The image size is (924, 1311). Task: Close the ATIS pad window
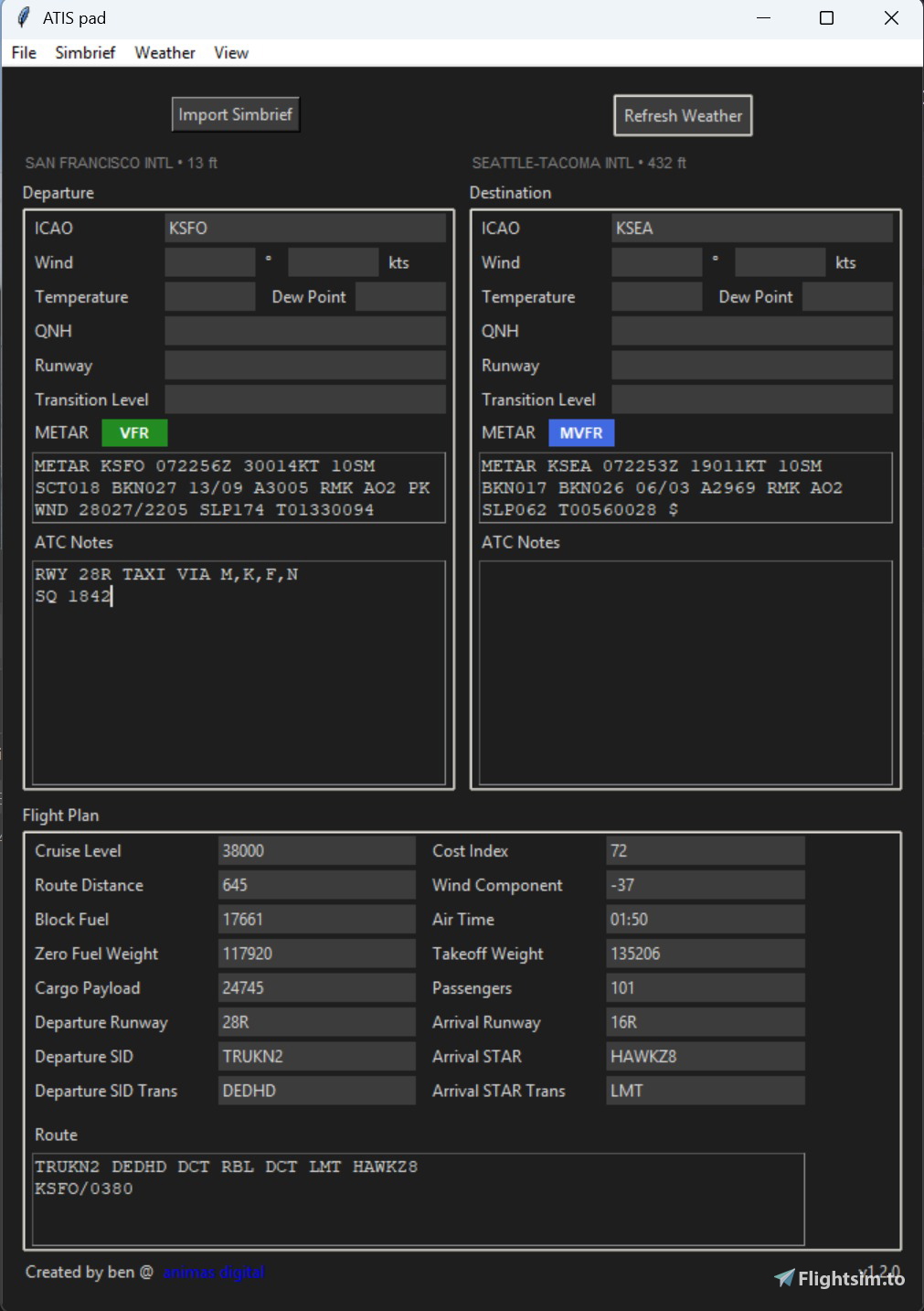(x=891, y=17)
